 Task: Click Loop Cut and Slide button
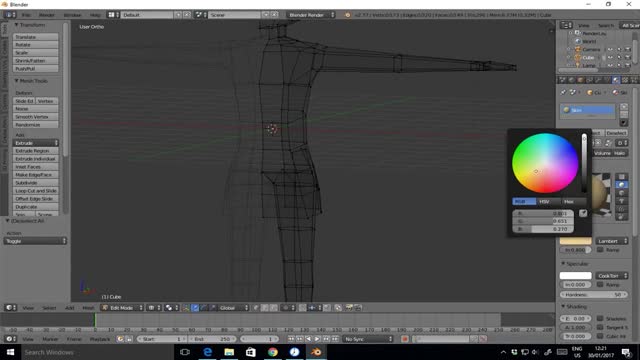click(36, 191)
